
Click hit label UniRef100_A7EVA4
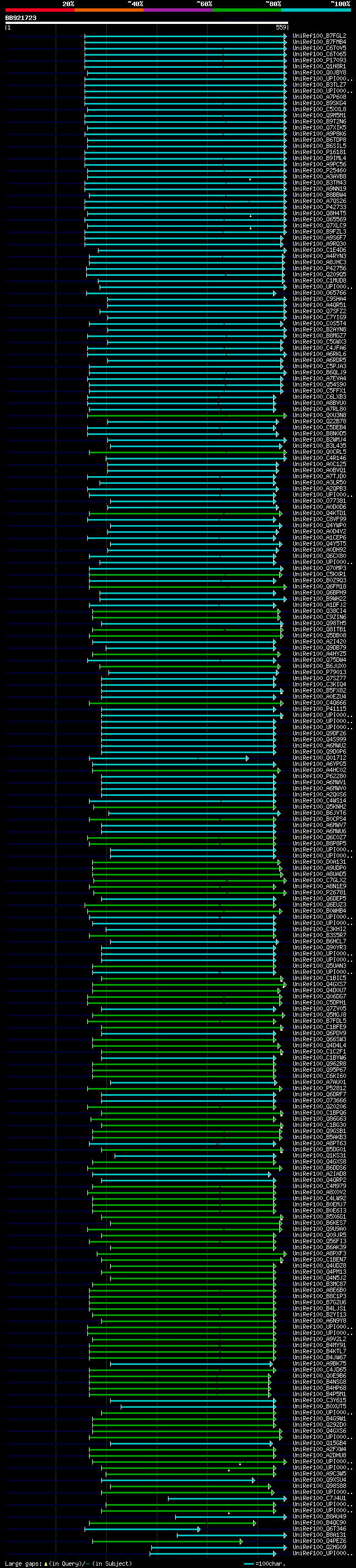coord(319,379)
